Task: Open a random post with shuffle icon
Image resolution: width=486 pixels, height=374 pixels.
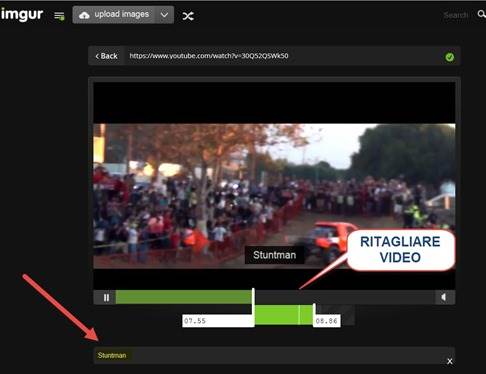Action: pos(188,16)
